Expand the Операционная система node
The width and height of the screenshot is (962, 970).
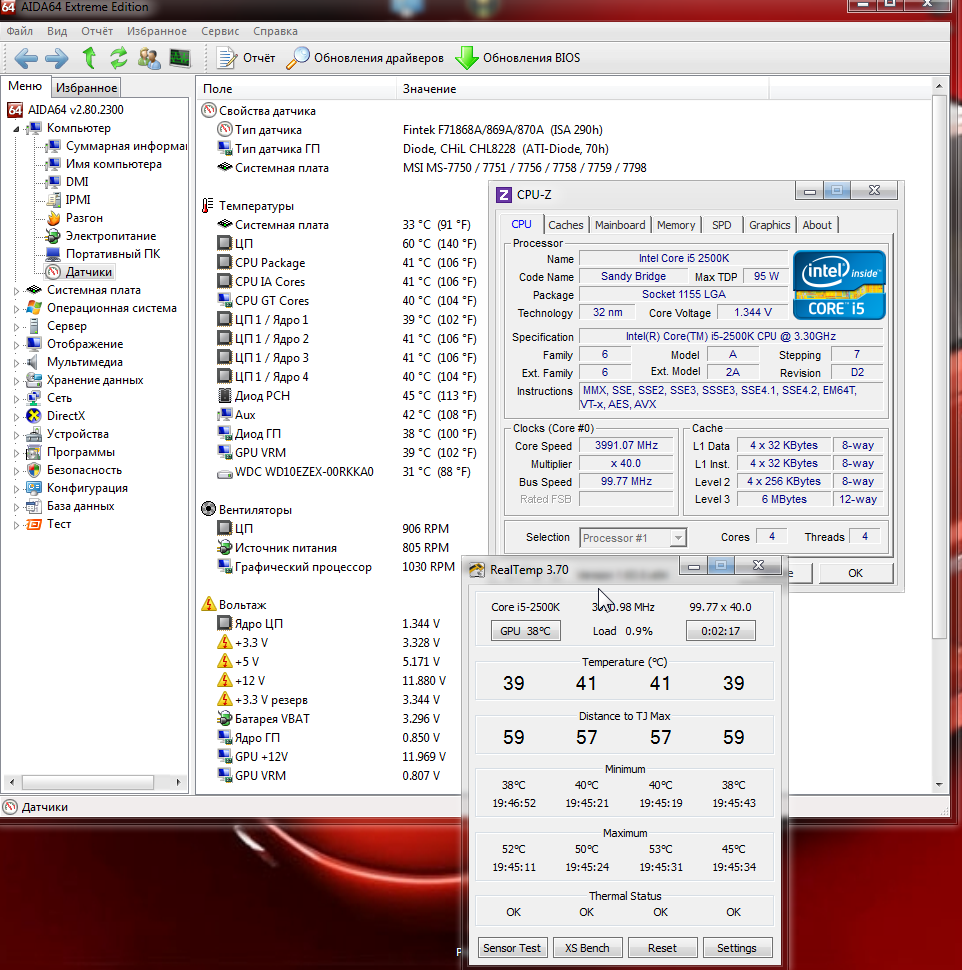point(17,308)
